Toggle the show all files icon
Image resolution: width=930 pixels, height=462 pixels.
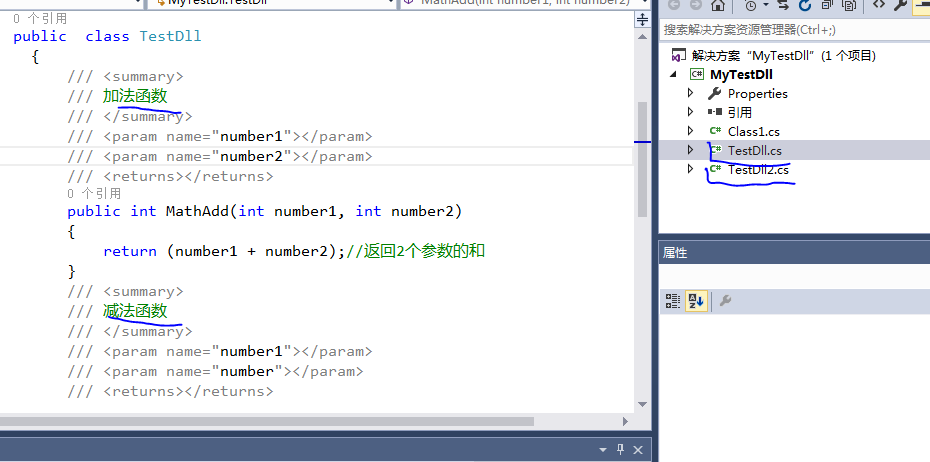tap(849, 5)
